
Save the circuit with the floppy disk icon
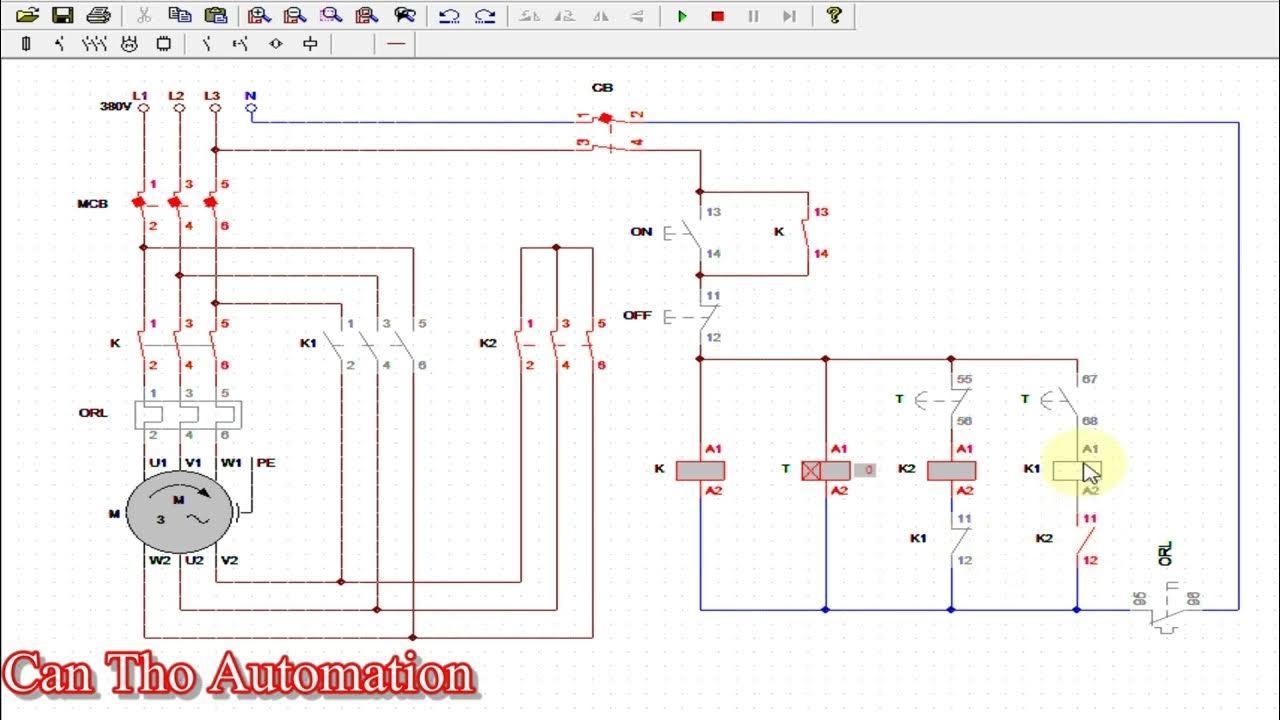tap(62, 15)
